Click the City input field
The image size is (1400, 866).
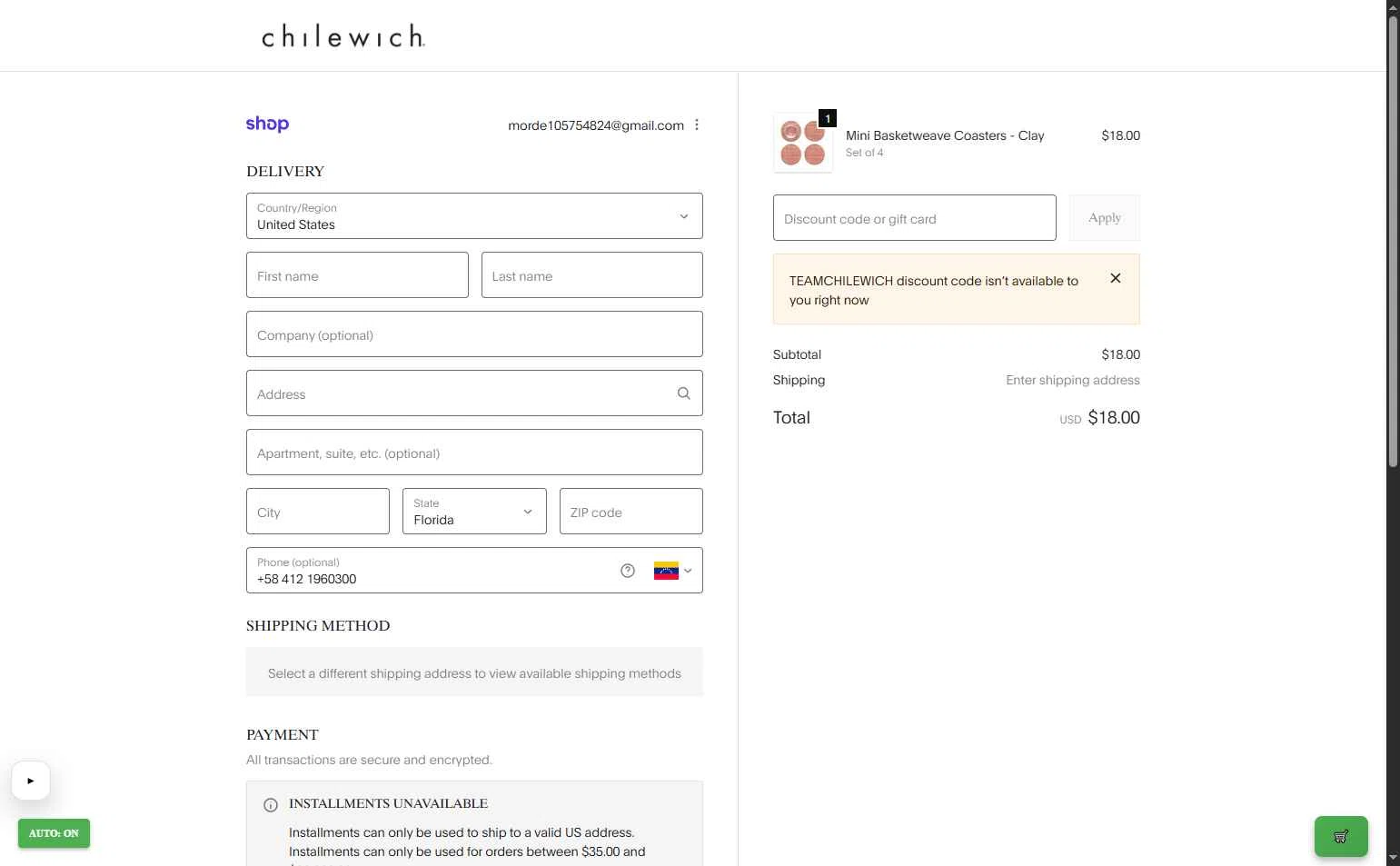(x=318, y=512)
